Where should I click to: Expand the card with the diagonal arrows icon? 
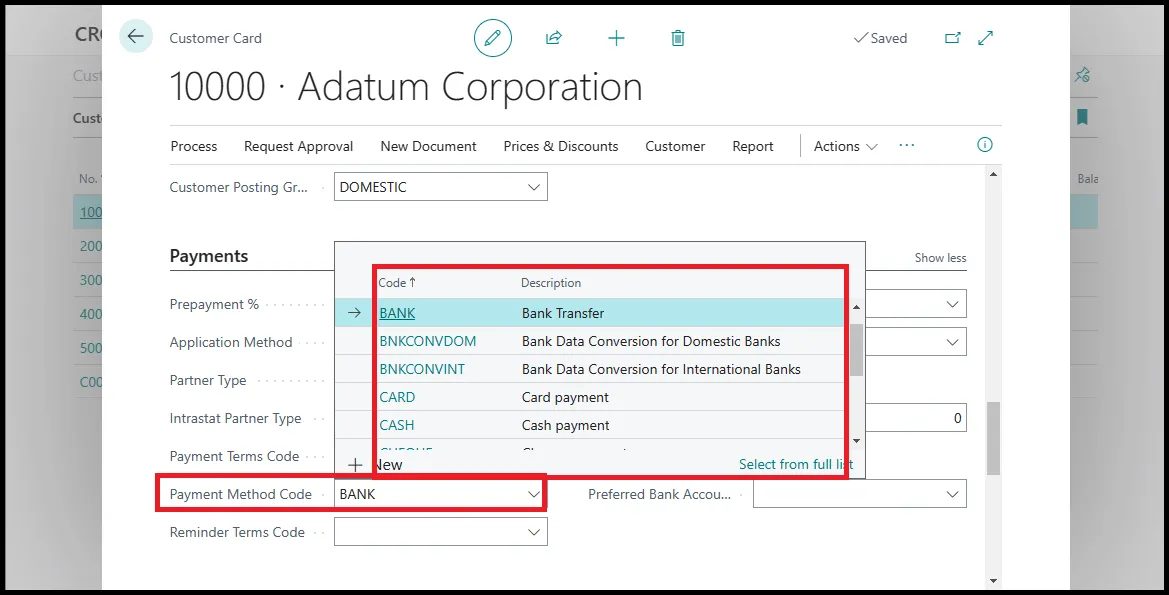(986, 38)
